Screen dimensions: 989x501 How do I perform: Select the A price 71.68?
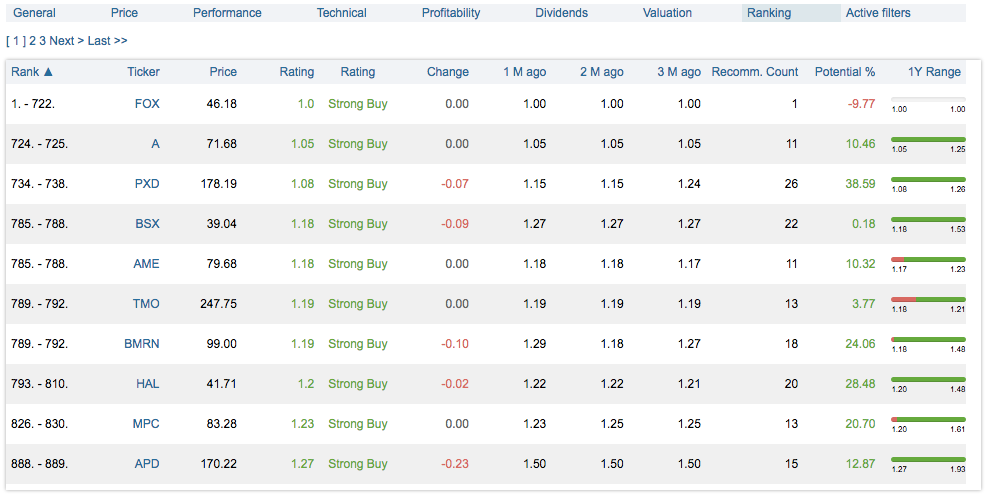(x=222, y=144)
